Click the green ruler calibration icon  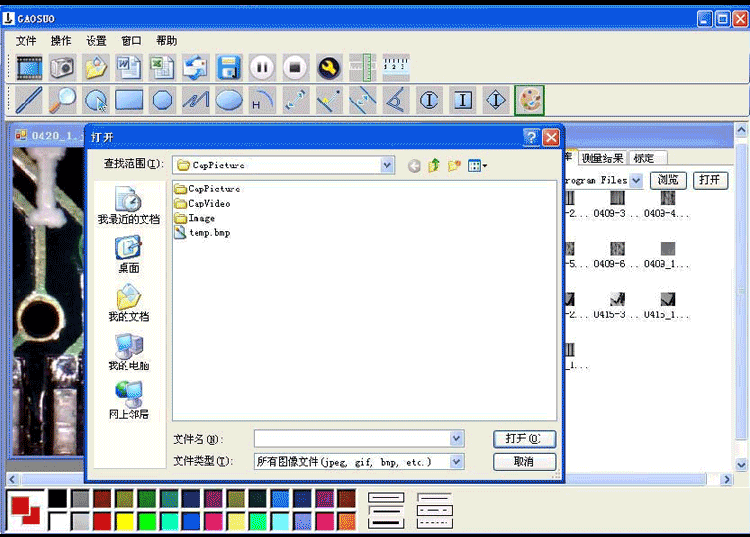[x=362, y=67]
